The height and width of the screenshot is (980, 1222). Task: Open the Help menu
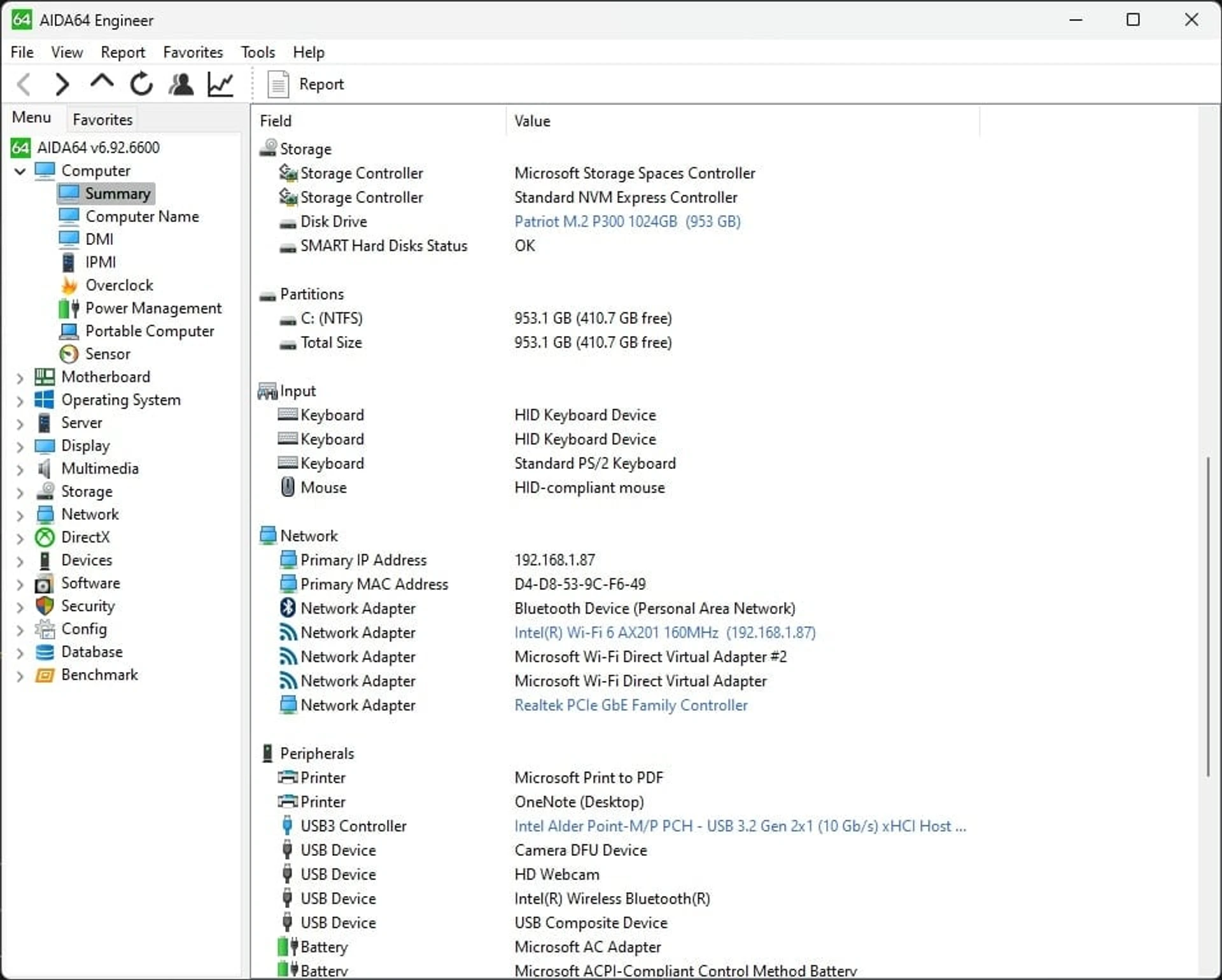coord(309,52)
